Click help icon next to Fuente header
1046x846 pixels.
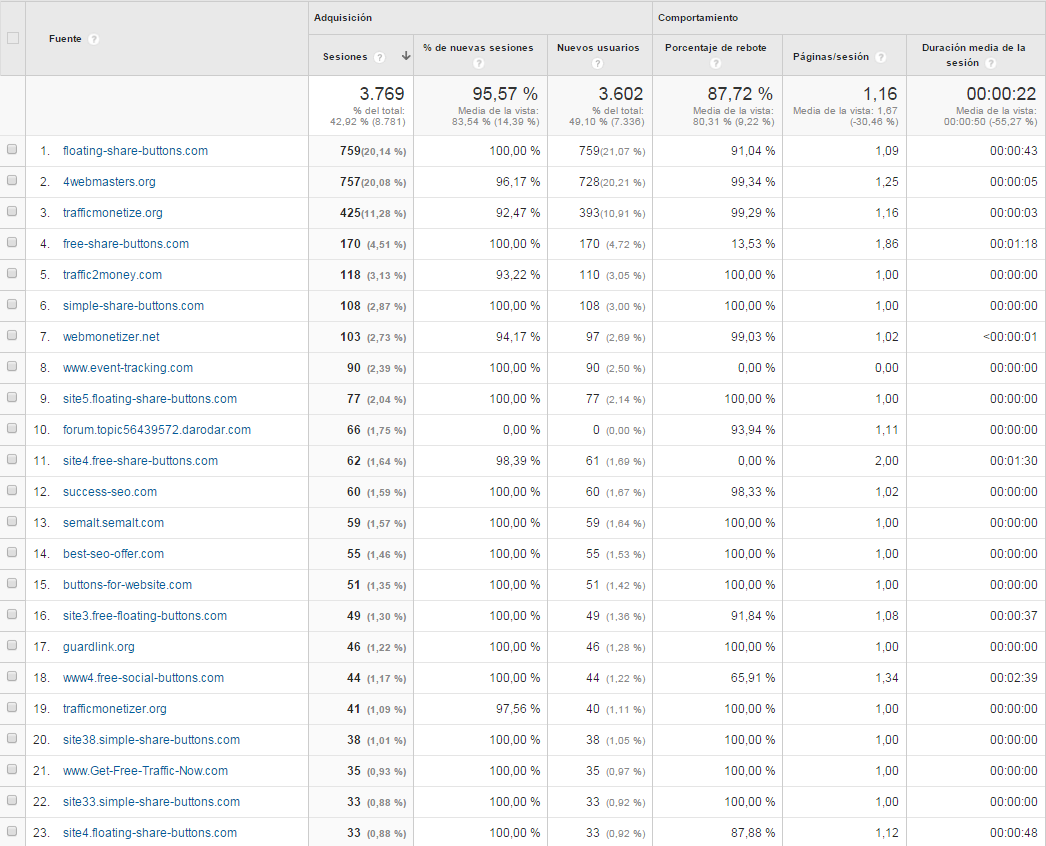tap(94, 40)
